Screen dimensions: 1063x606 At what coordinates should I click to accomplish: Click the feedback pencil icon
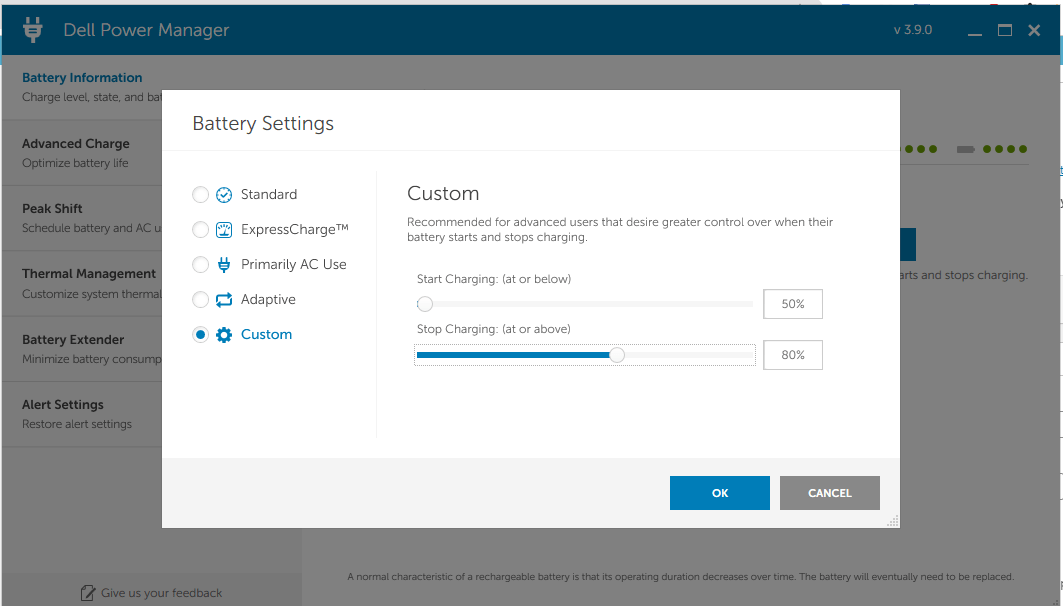87,593
